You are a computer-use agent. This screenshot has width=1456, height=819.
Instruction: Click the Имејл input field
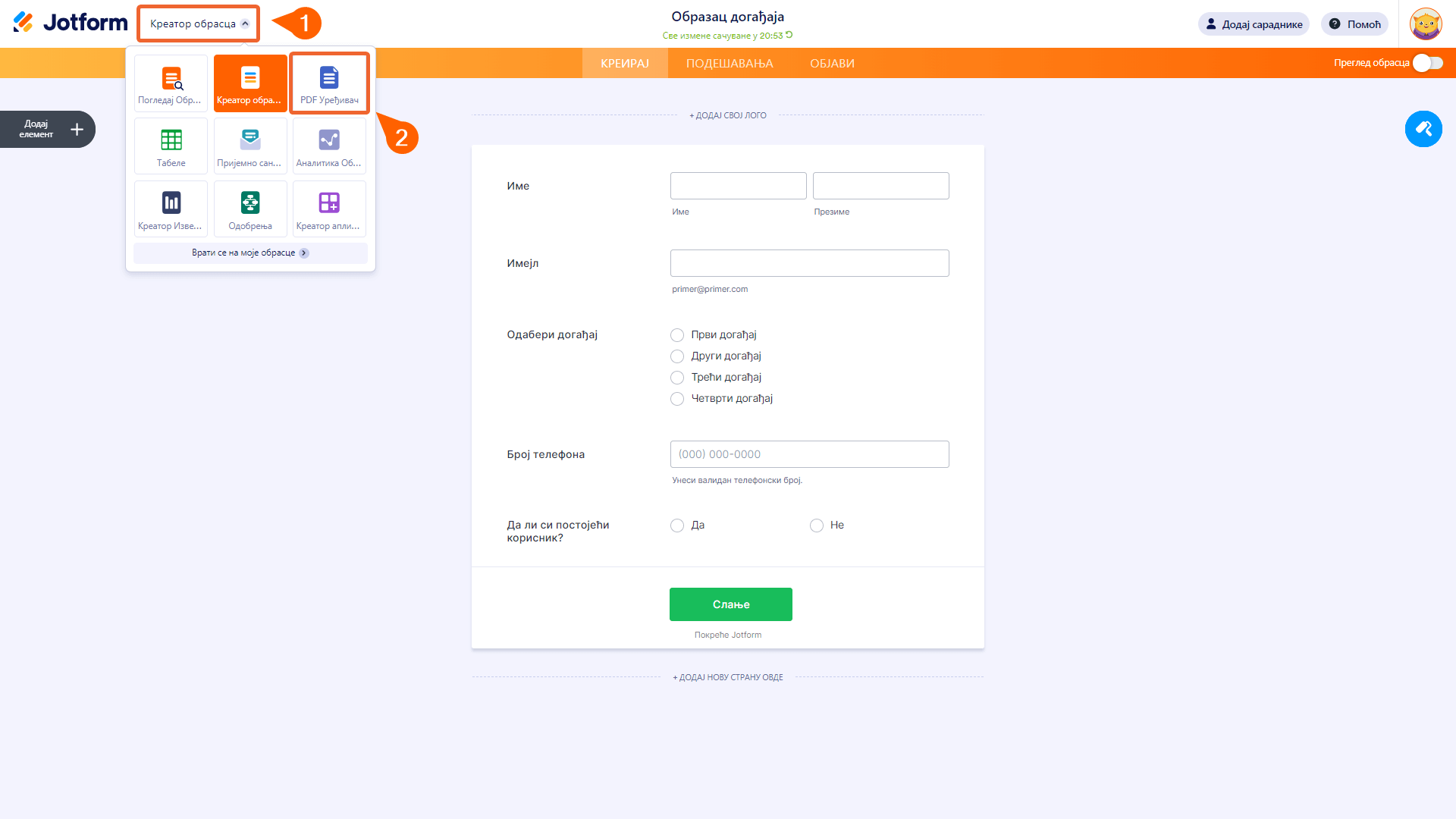(809, 263)
